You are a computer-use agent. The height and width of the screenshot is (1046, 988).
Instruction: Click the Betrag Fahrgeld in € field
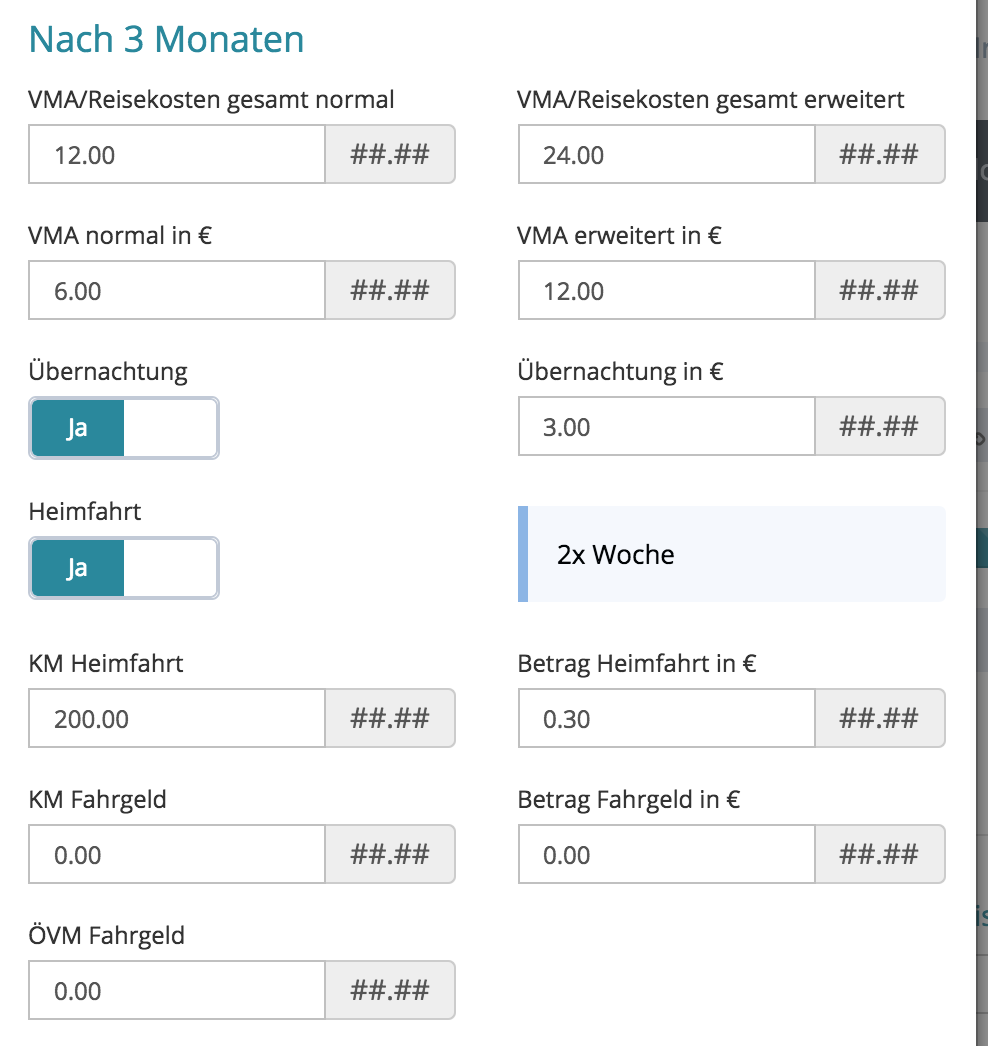[667, 855]
